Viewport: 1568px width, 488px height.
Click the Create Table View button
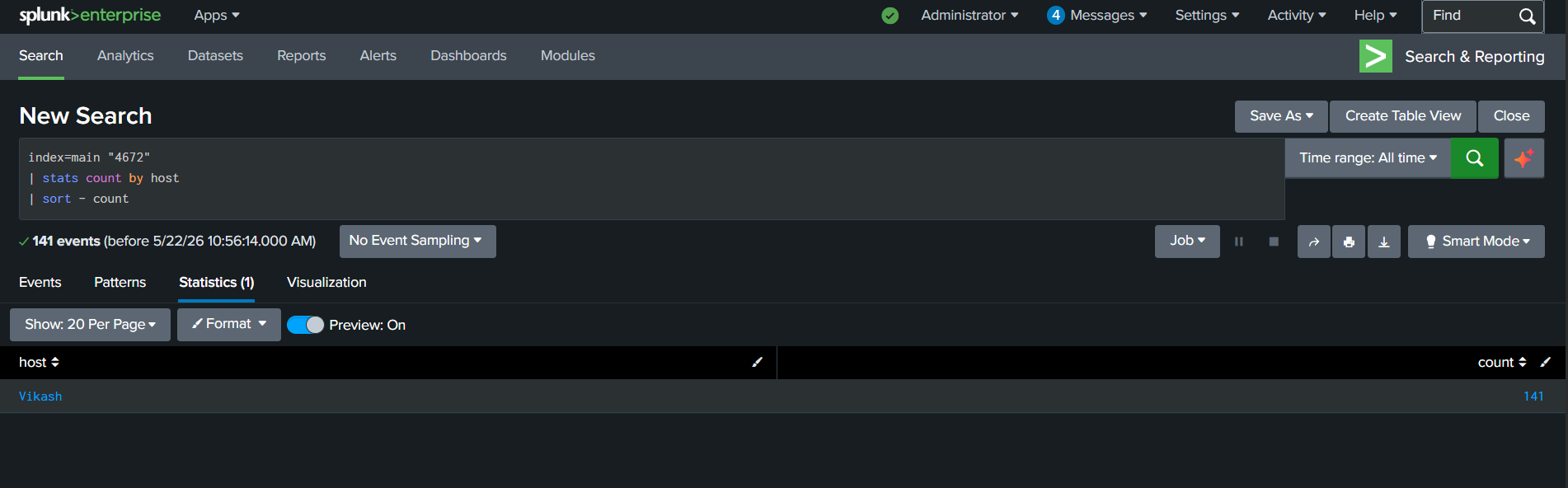click(x=1403, y=116)
